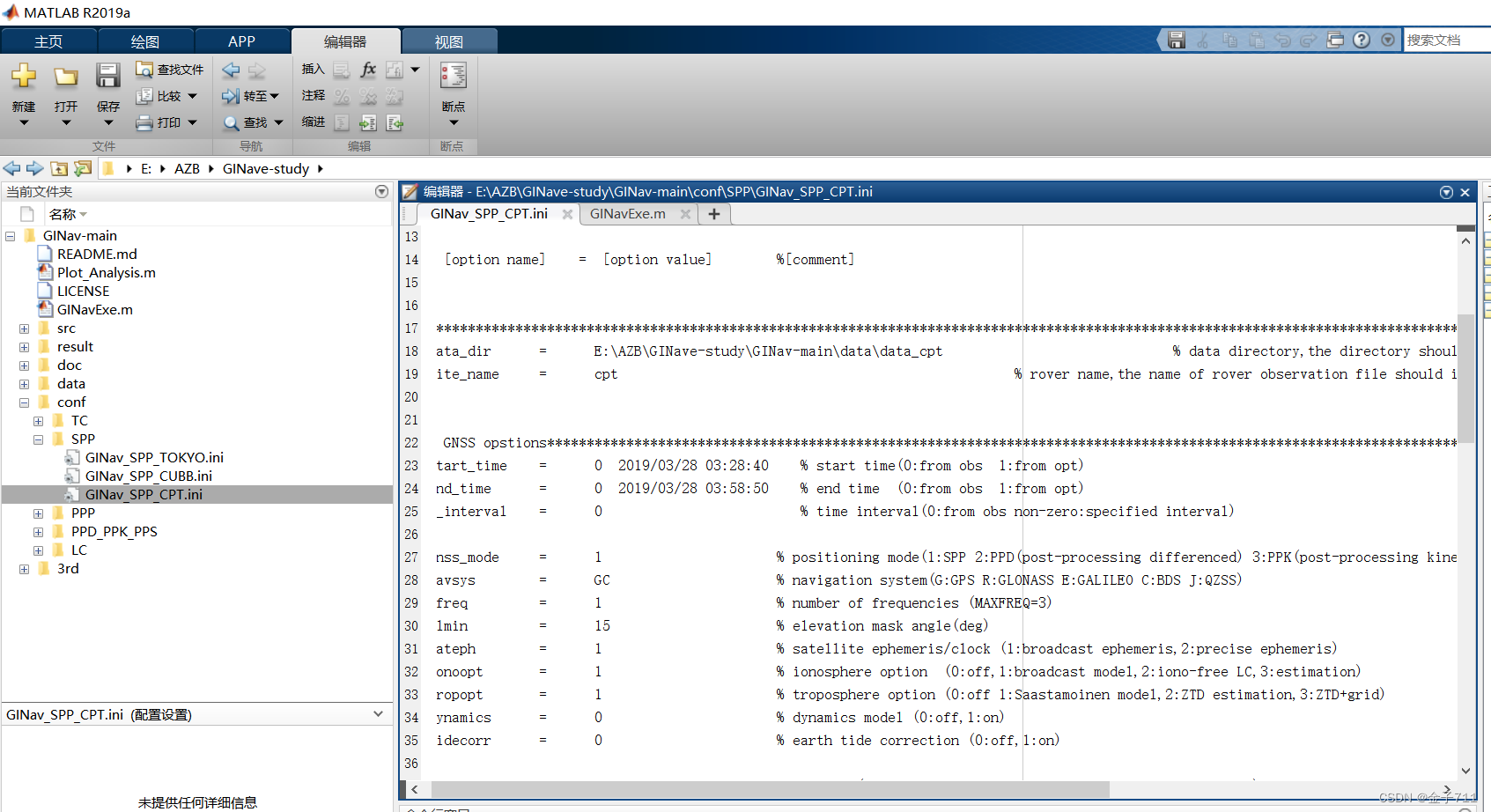
Task: Click the E: drive in address path
Action: [x=146, y=168]
